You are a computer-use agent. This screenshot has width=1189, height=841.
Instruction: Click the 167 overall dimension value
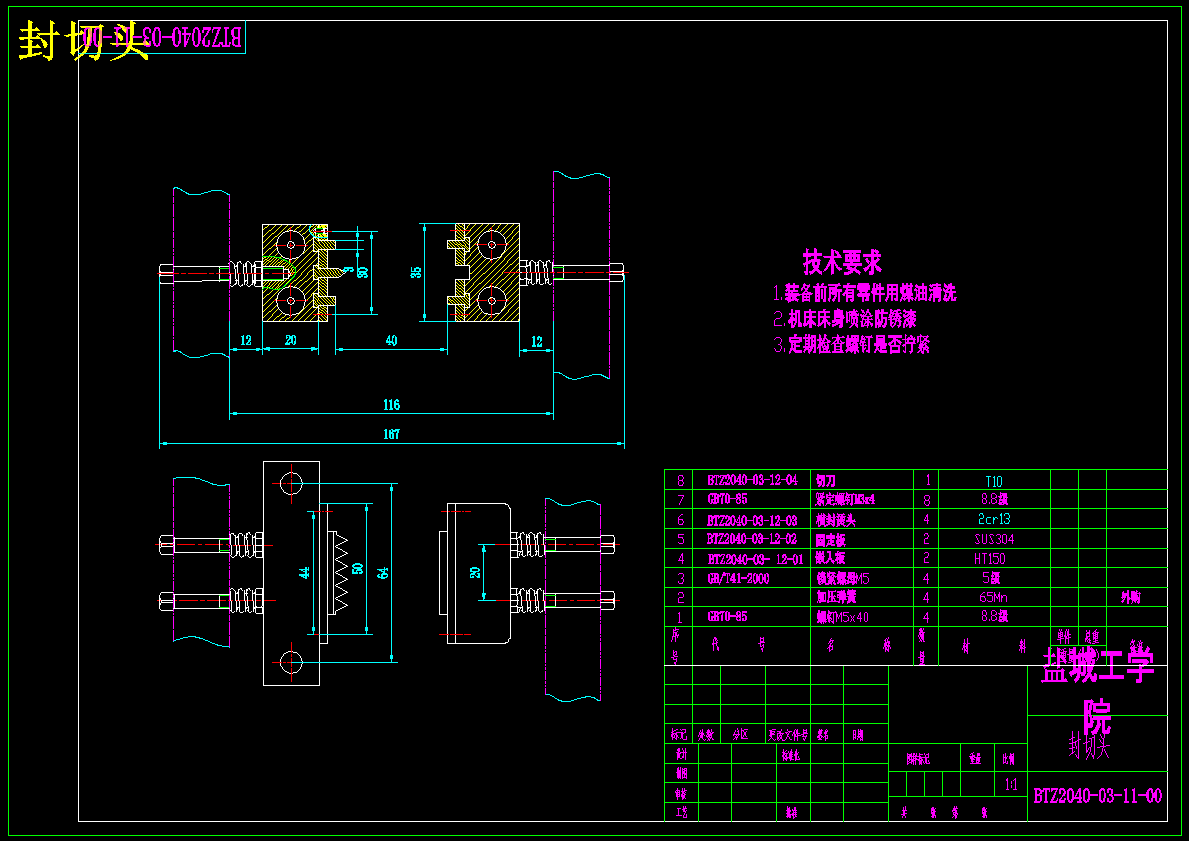click(x=391, y=435)
